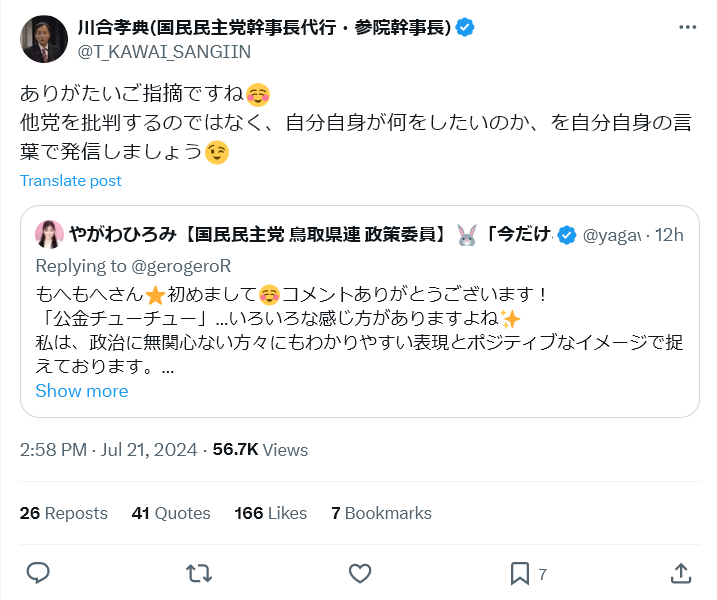Open the 7 Bookmarks count

(381, 513)
